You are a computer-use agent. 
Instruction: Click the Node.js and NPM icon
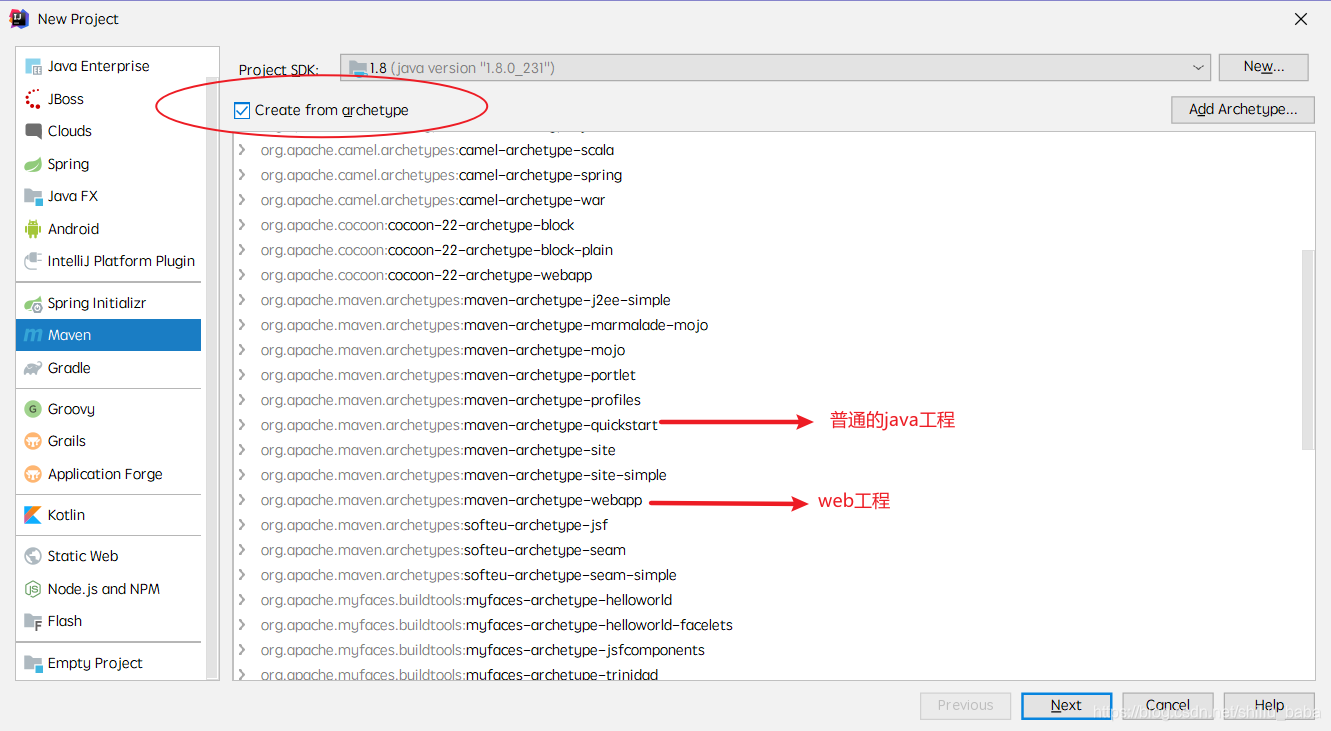(33, 589)
